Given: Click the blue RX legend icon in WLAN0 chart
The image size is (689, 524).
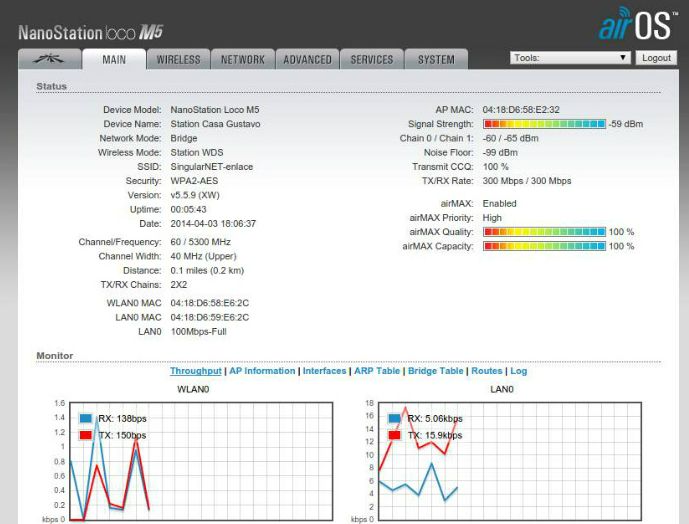Looking at the screenshot, I should click(x=86, y=419).
